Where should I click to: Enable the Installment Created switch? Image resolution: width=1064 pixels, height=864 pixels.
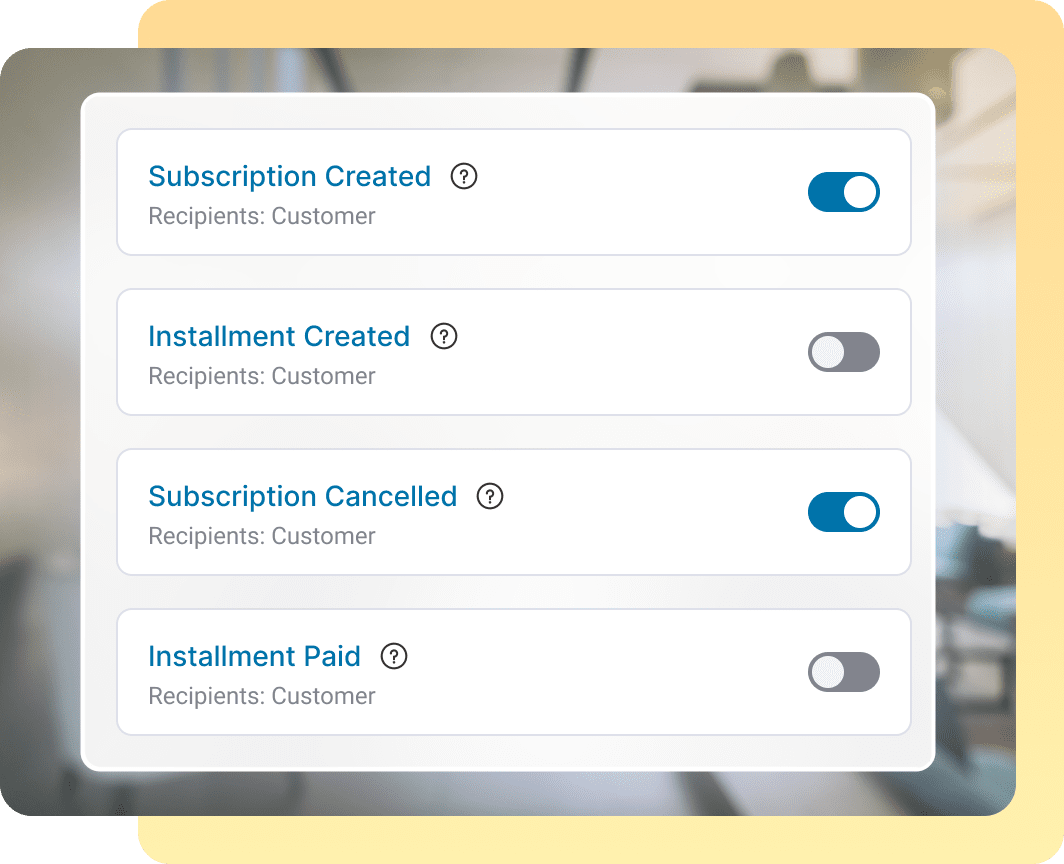(x=843, y=352)
